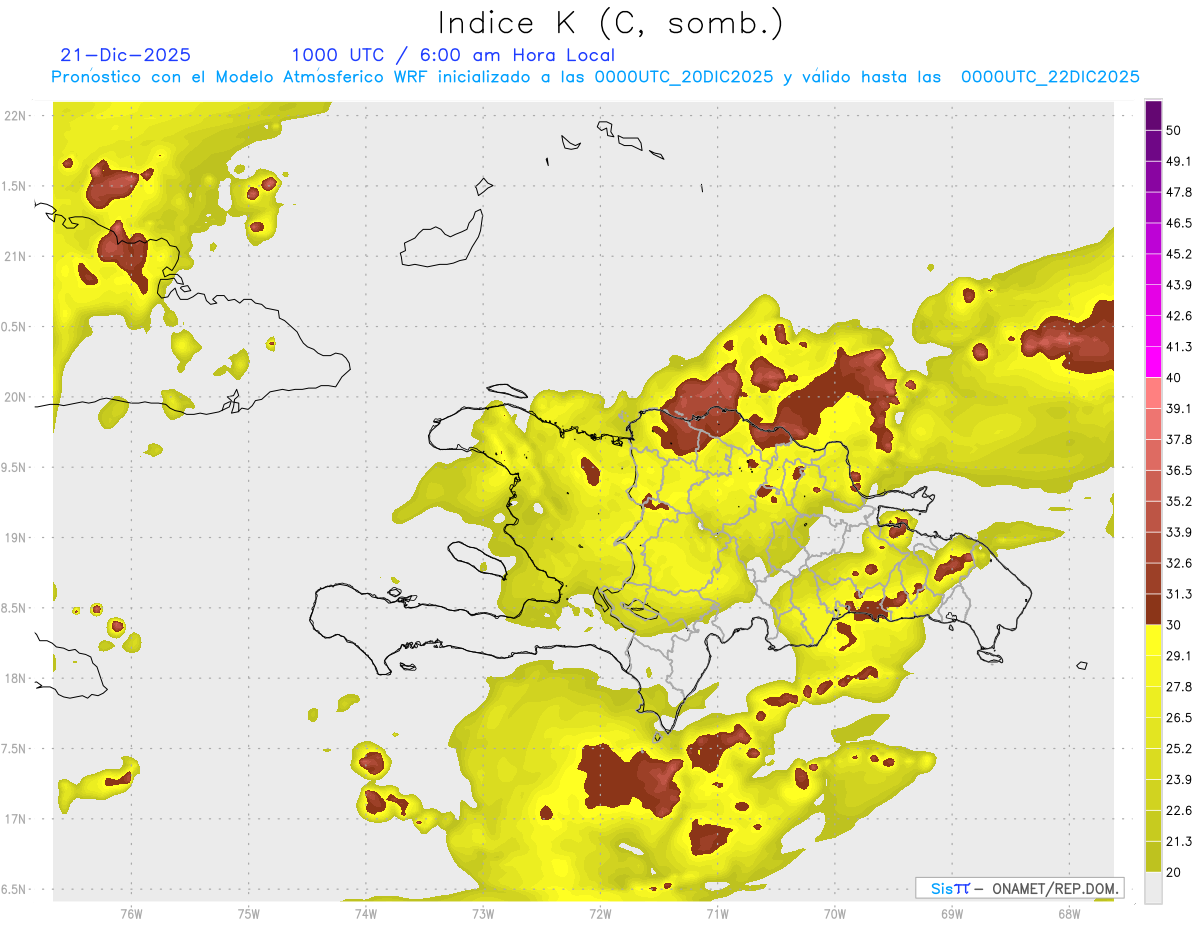Viewport: 1200px width, 927px height.
Task: Click colorbar label "39.1"
Action: tap(1179, 408)
